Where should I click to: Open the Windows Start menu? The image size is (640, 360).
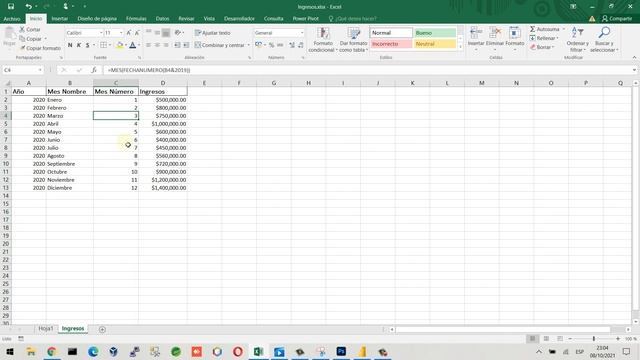point(10,351)
